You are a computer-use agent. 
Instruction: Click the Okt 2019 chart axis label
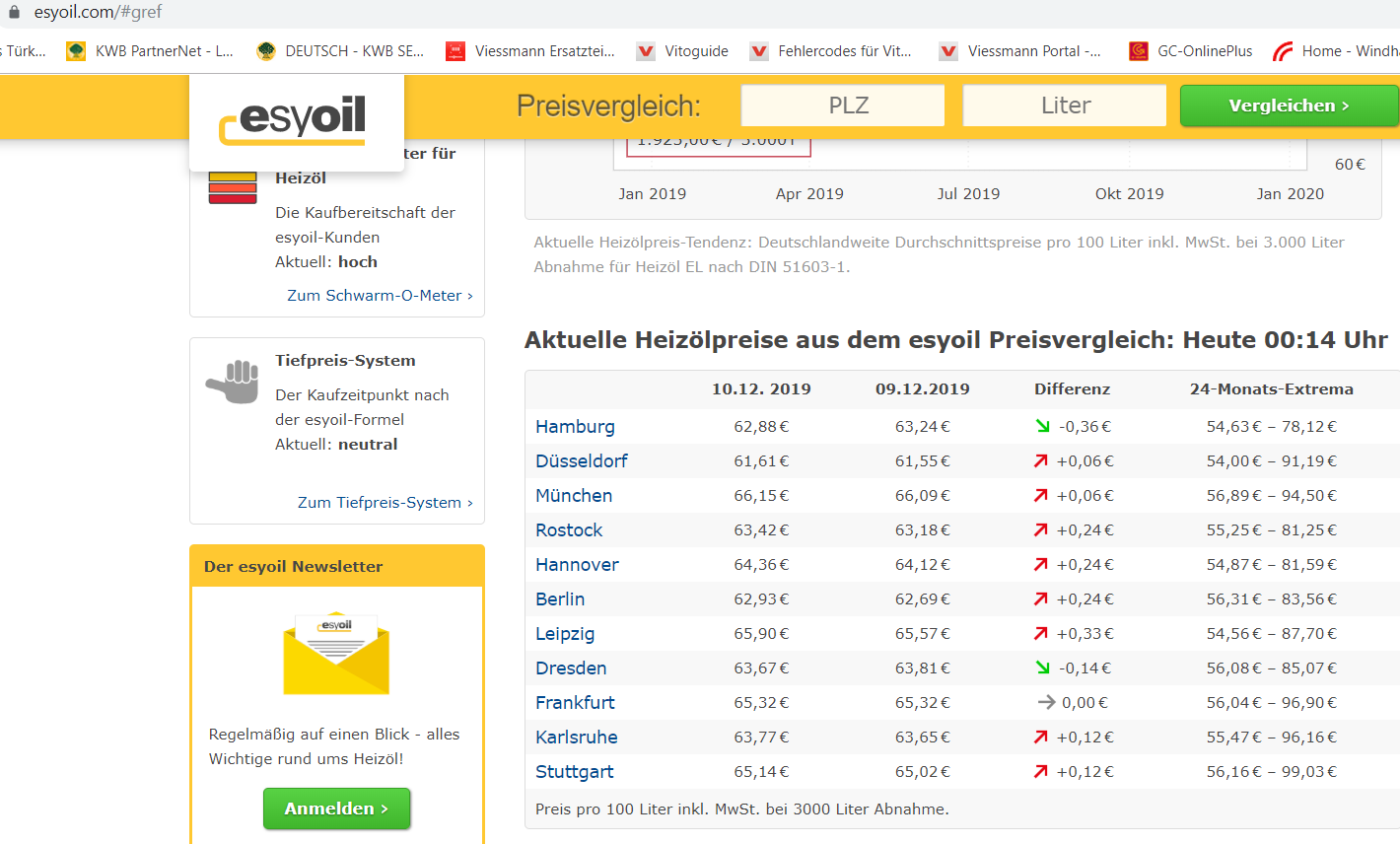pos(1129,193)
